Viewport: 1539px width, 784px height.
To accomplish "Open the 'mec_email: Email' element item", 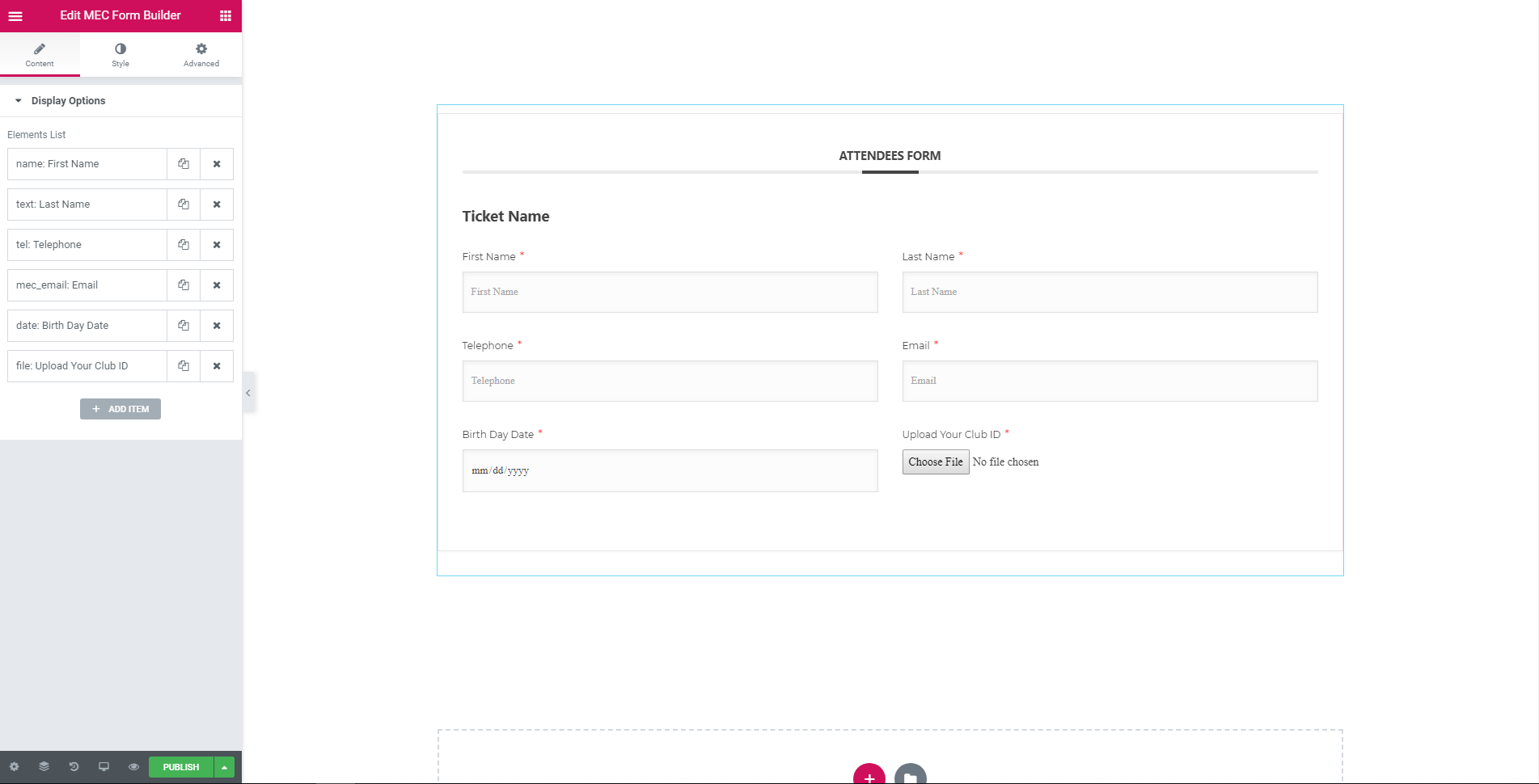I will pyautogui.click(x=87, y=285).
